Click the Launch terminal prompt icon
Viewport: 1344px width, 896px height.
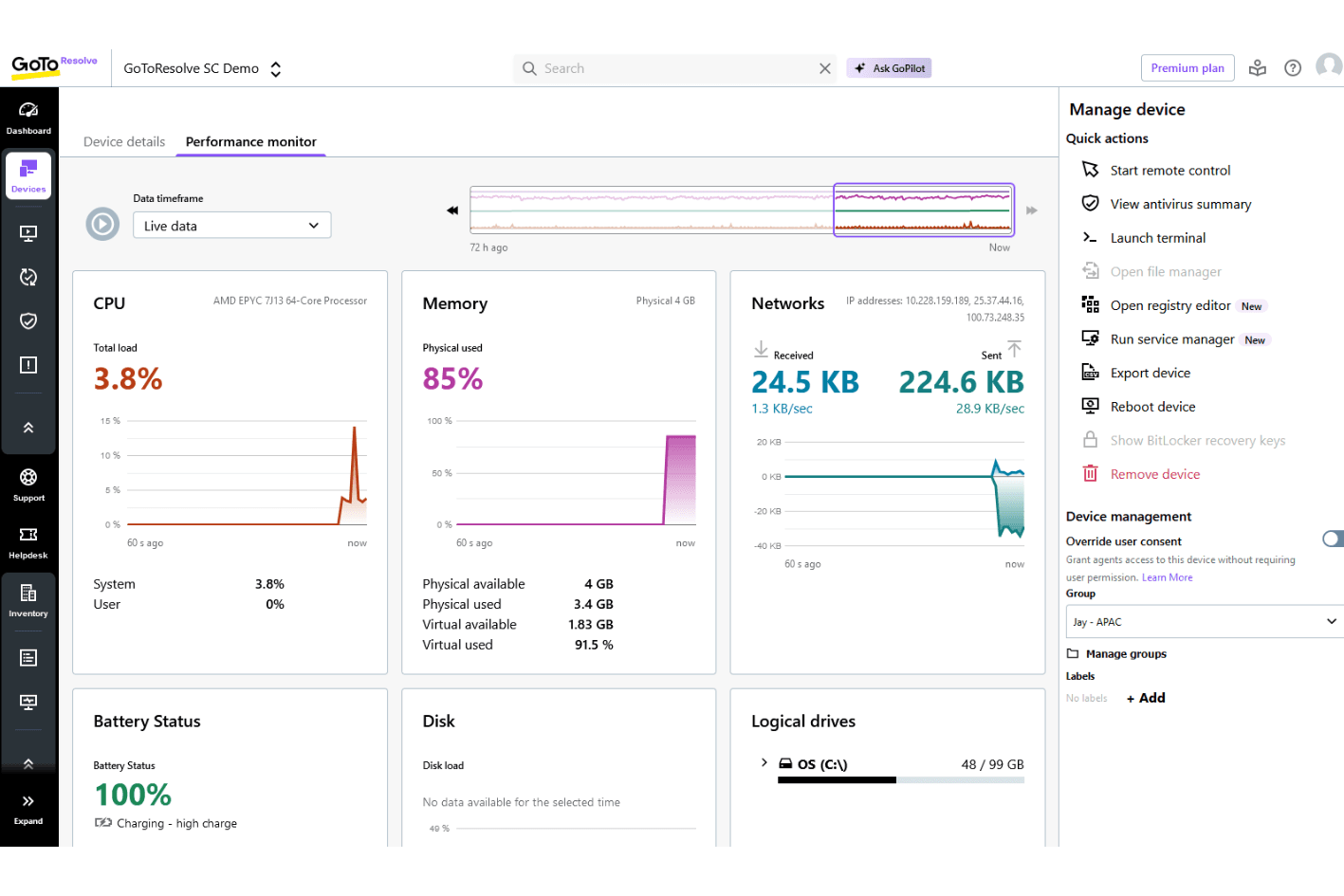(1091, 238)
